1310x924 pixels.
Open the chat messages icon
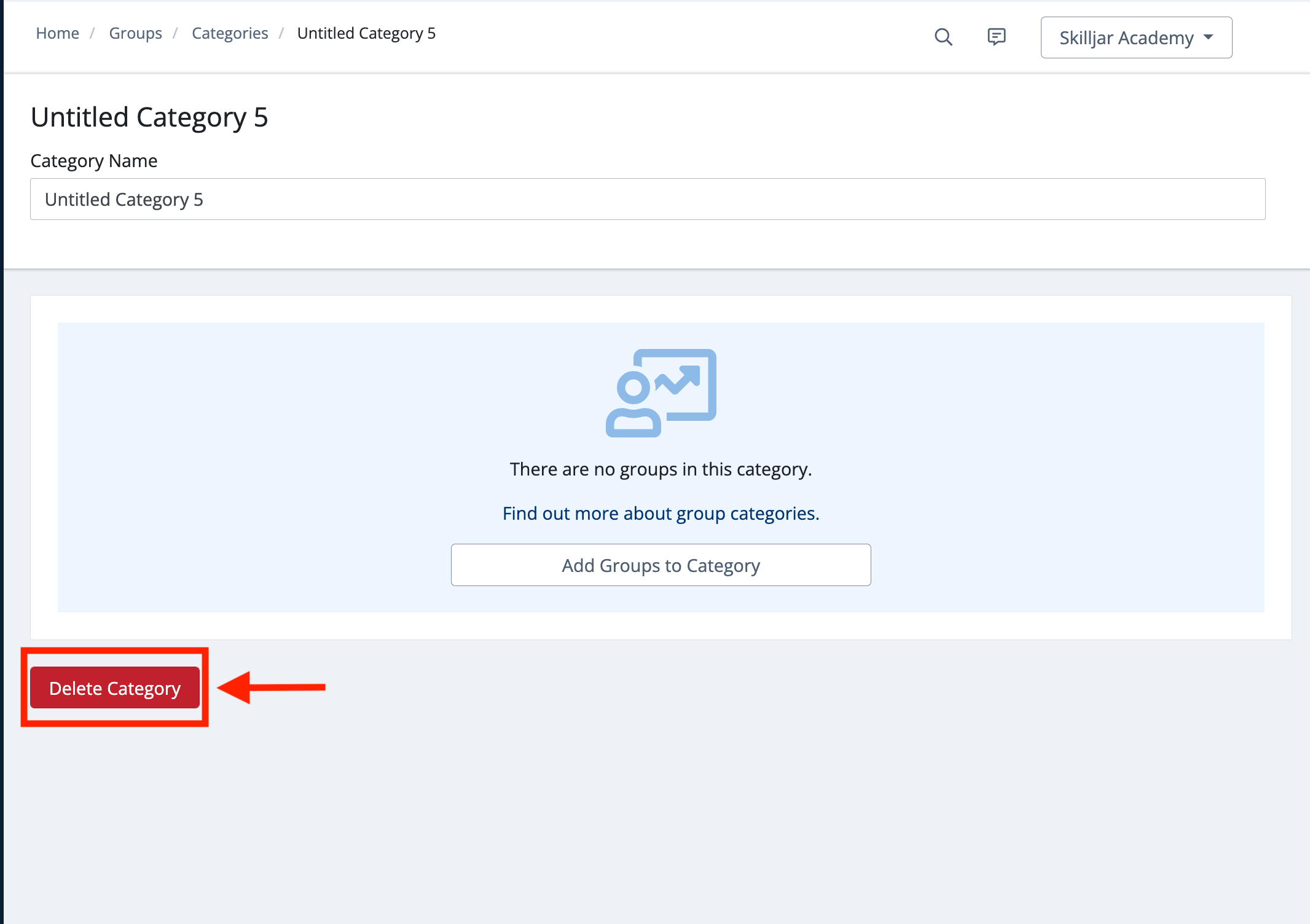(996, 37)
